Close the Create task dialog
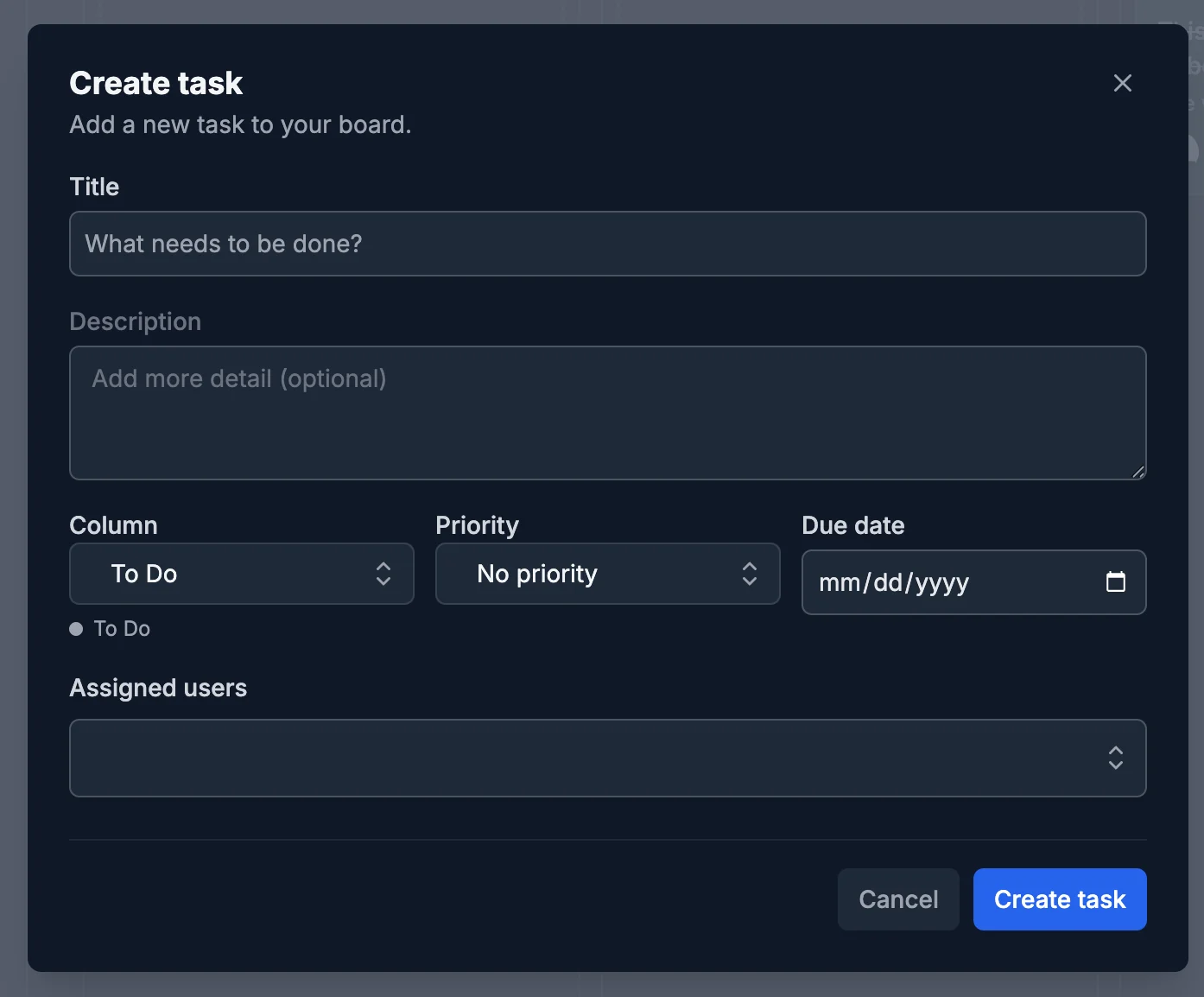 (1122, 83)
